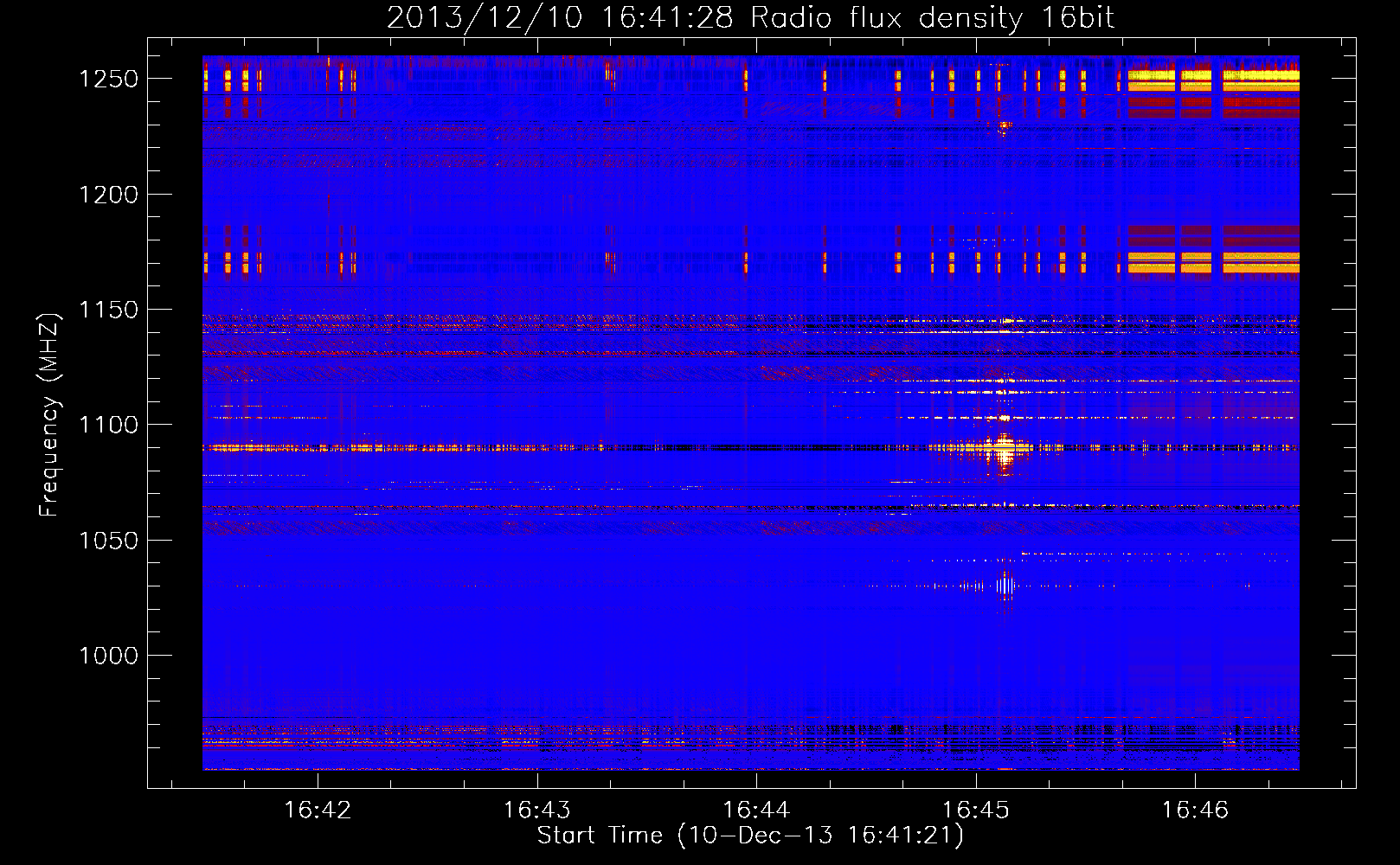Click the 1250 frequency tick label

pyautogui.click(x=108, y=79)
